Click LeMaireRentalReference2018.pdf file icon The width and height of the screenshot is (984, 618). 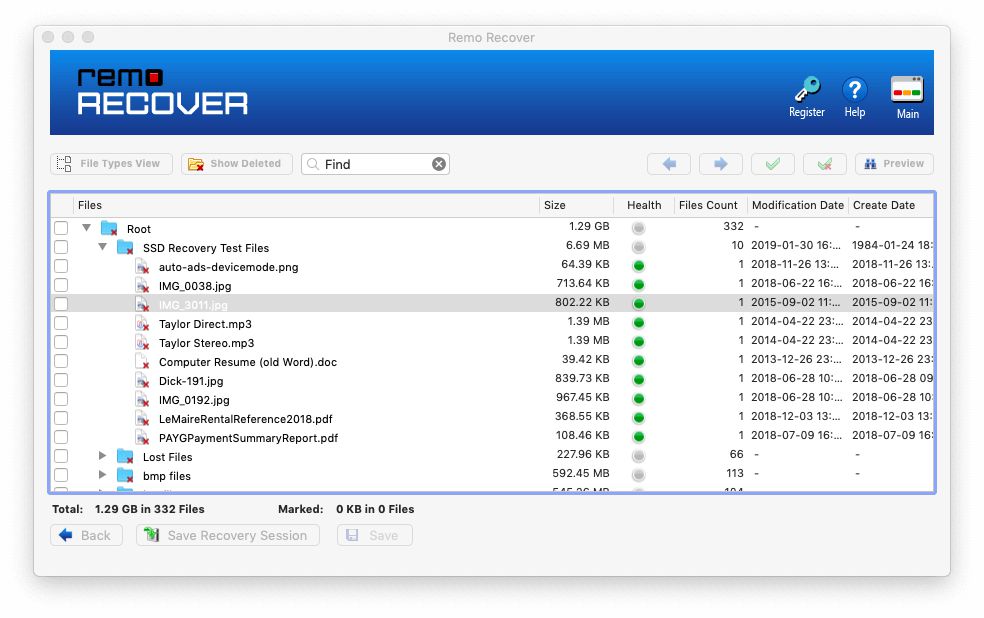pos(142,418)
